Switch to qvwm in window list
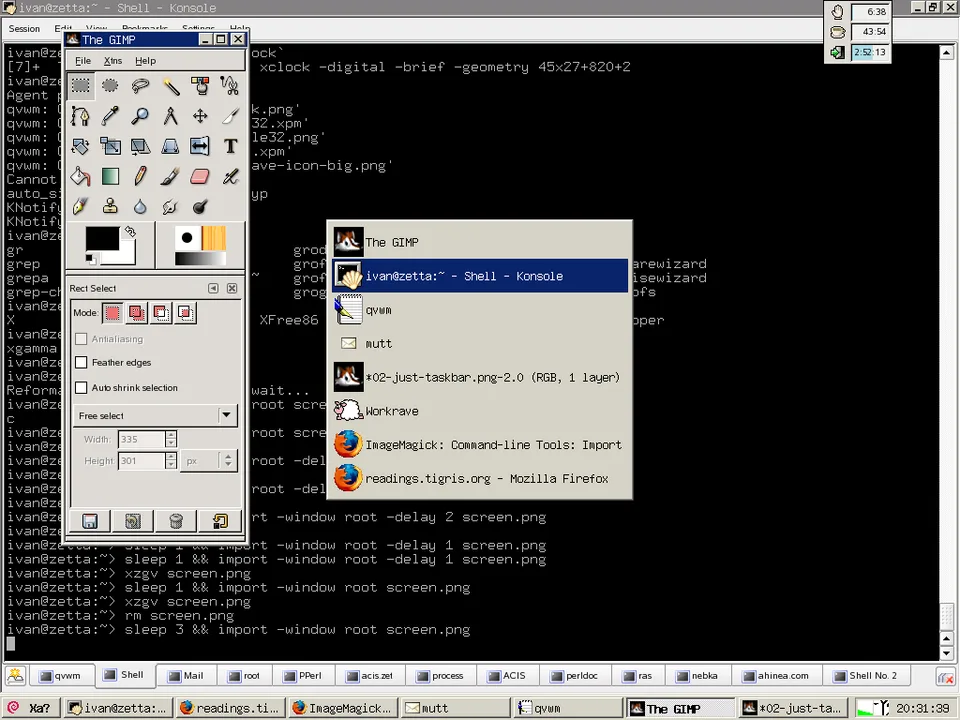Image resolution: width=960 pixels, height=720 pixels. [x=479, y=310]
